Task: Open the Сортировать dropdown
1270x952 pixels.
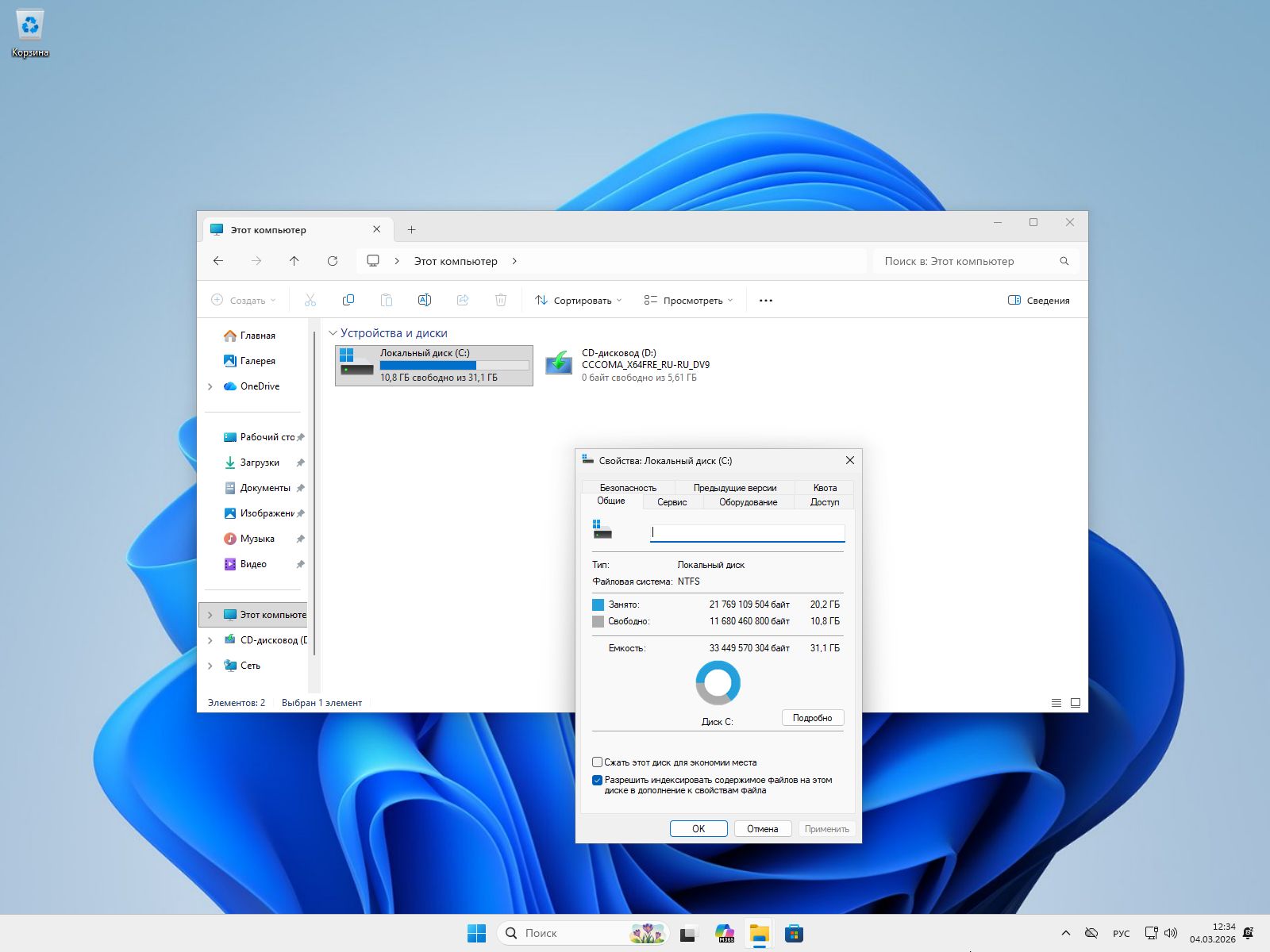Action: [577, 300]
